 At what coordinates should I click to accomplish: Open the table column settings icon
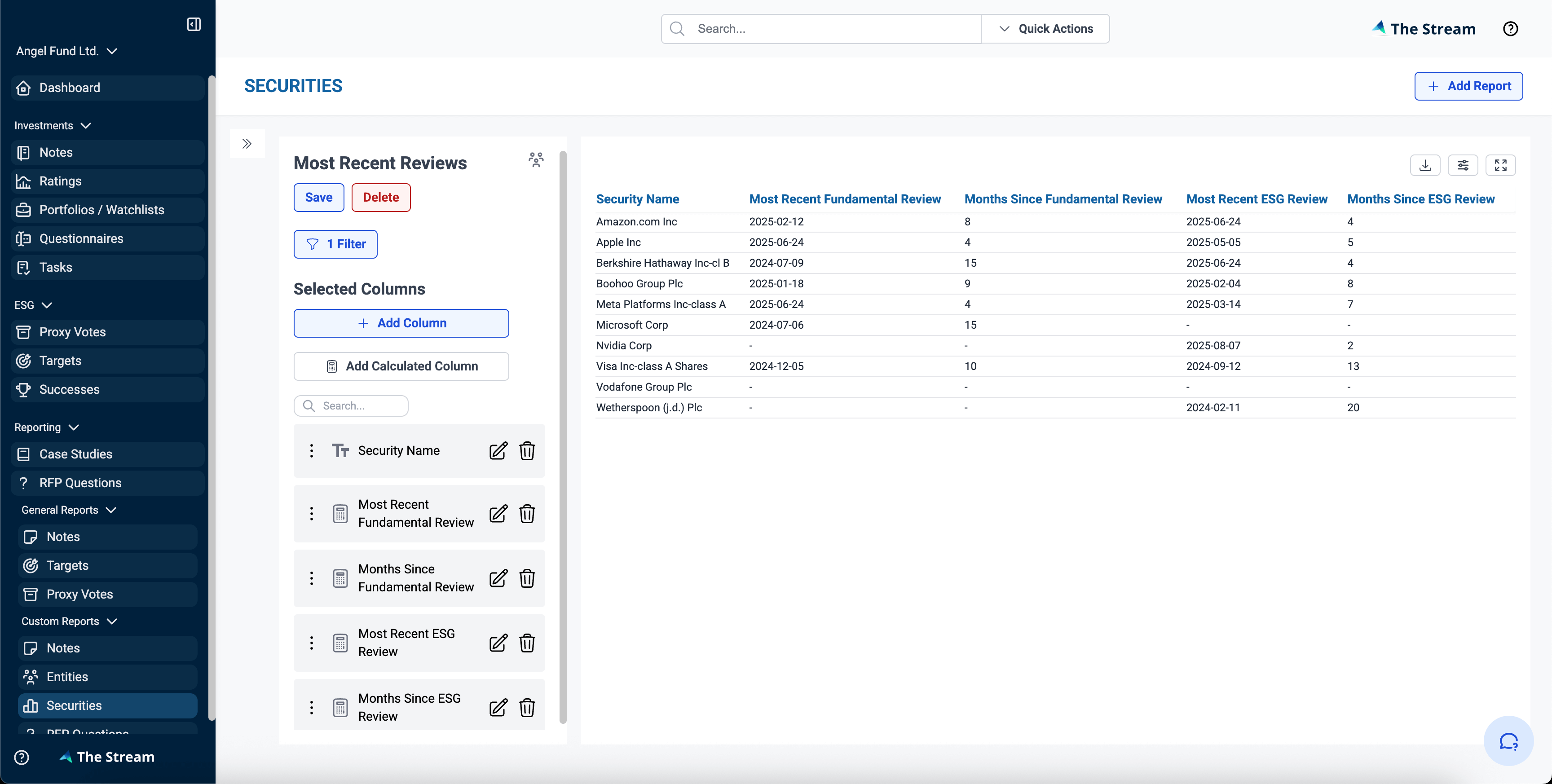[1464, 164]
